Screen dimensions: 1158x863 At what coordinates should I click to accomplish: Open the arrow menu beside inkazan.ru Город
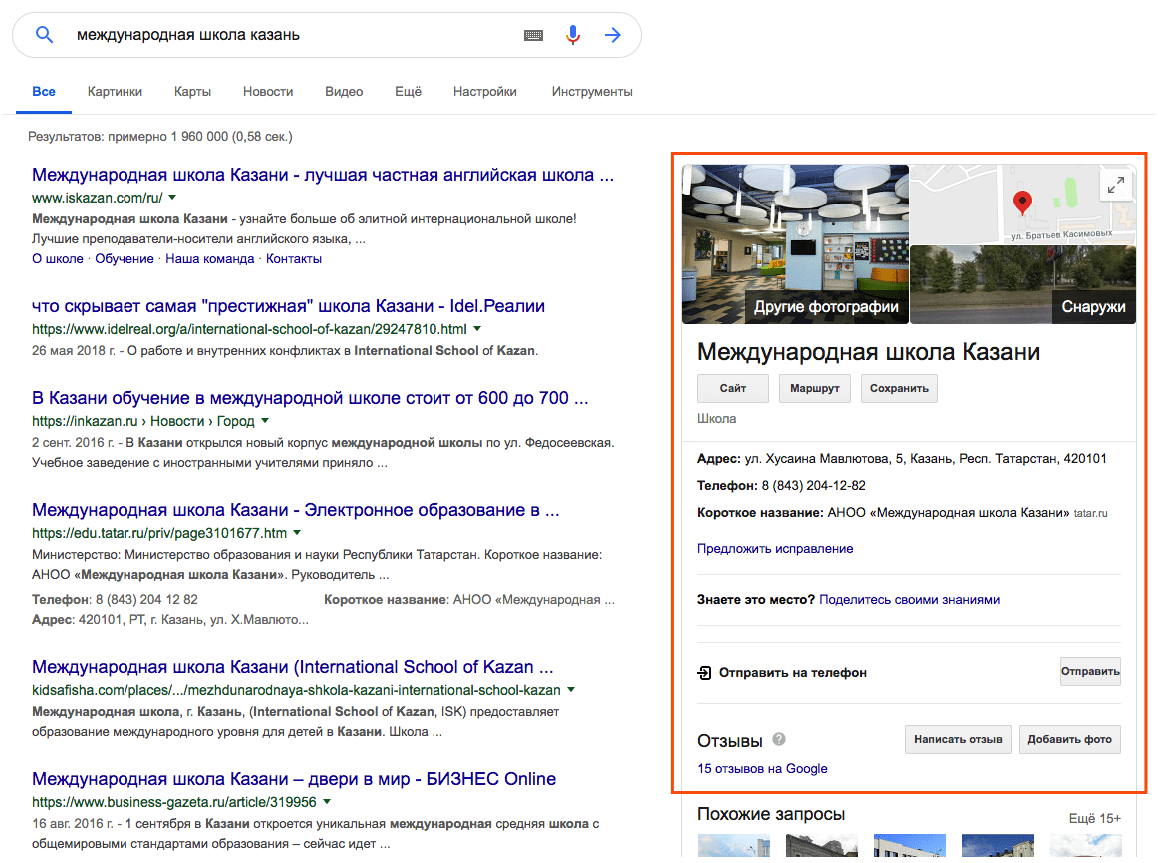(265, 421)
